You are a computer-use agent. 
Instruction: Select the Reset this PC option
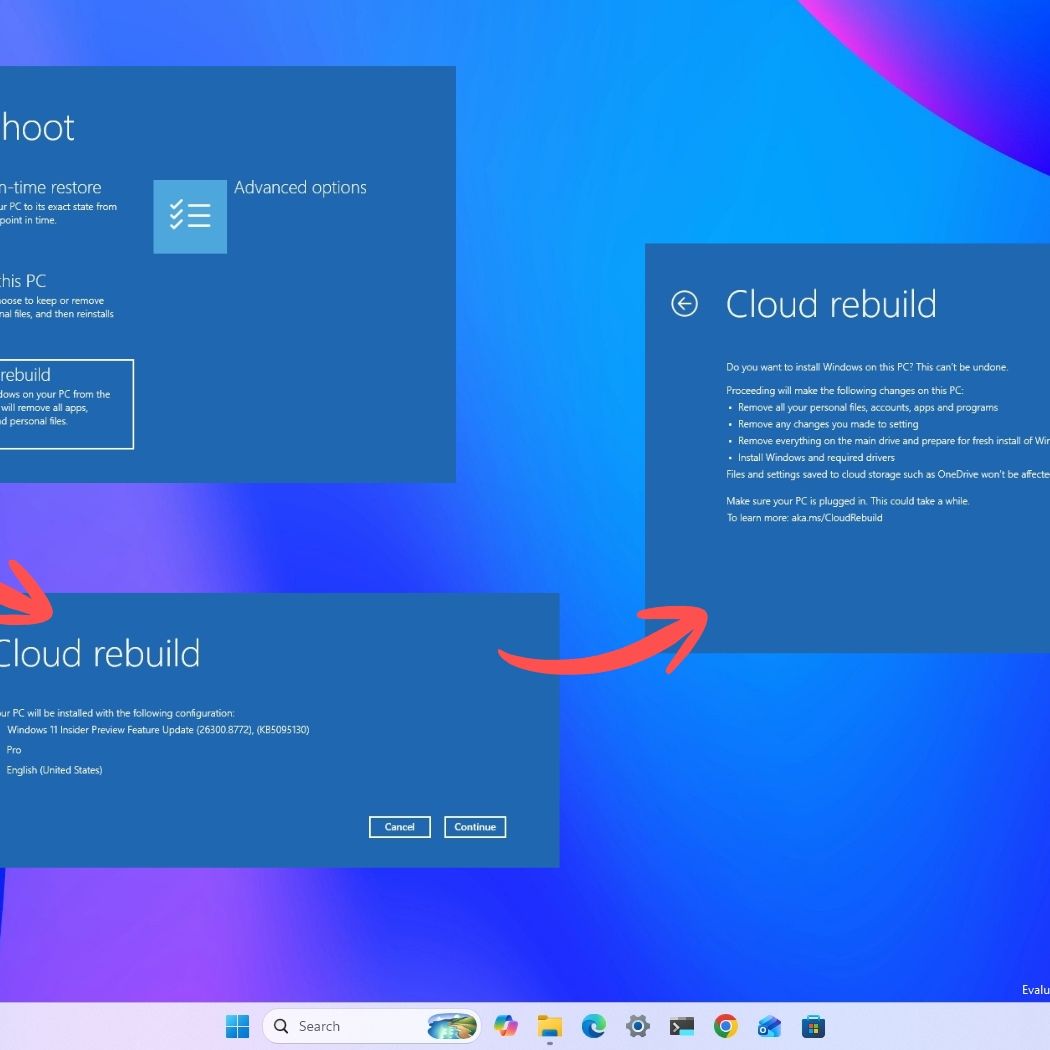coord(57,295)
